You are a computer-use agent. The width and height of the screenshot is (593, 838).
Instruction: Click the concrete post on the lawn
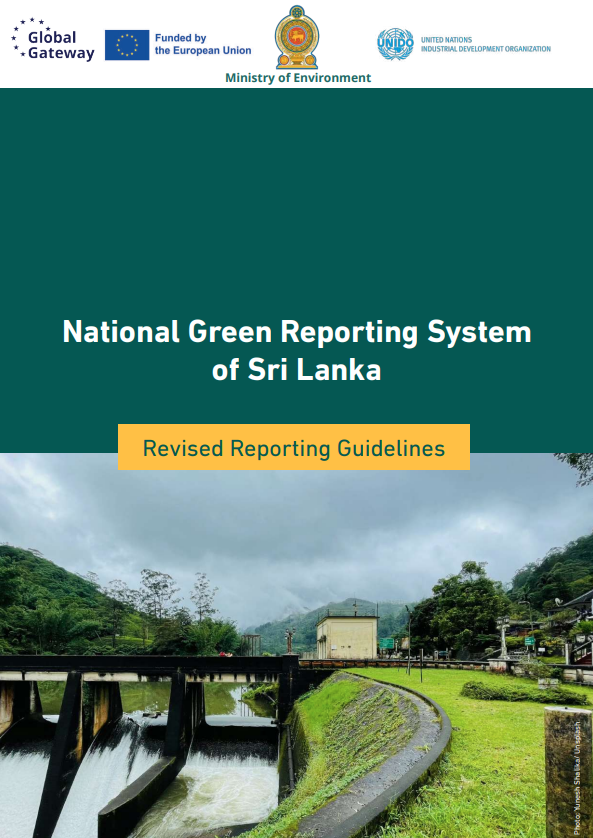pyautogui.click(x=568, y=771)
